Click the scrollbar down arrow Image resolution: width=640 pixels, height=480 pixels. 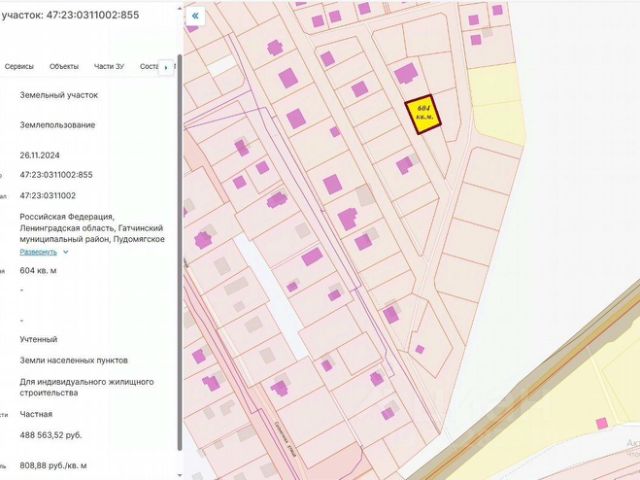point(180,476)
